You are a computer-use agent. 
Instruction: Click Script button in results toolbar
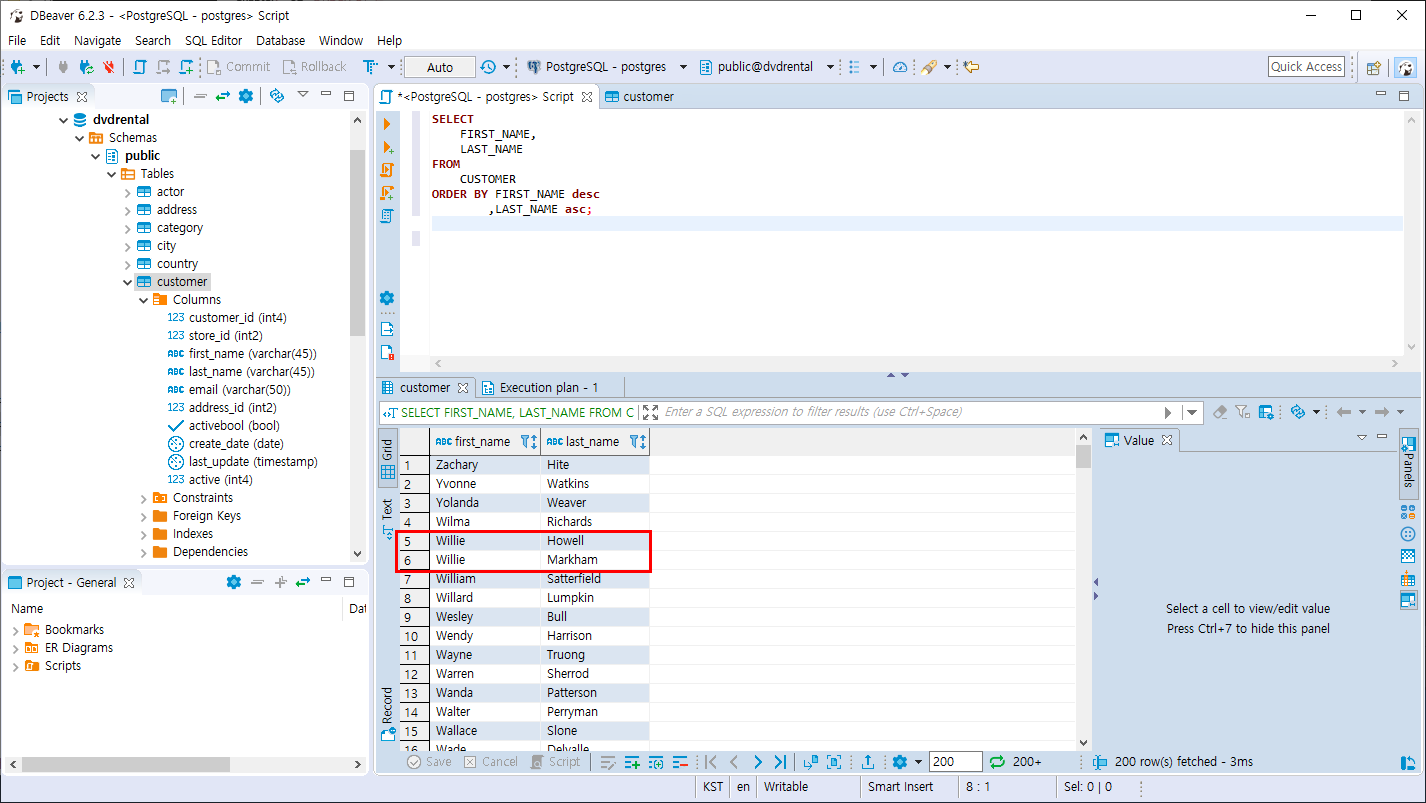(x=554, y=762)
